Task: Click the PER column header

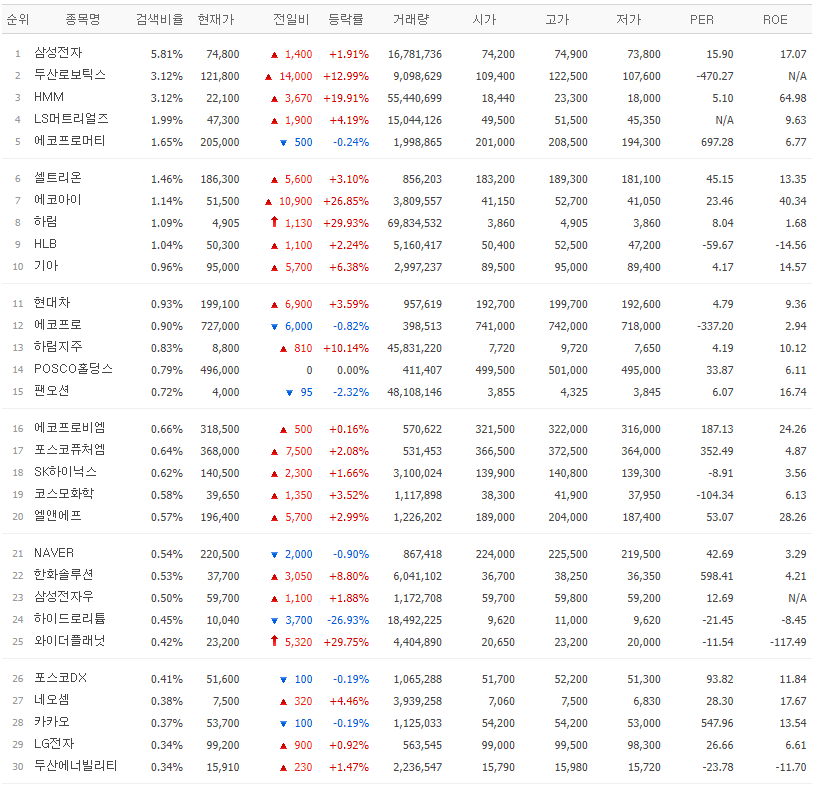Action: [702, 20]
